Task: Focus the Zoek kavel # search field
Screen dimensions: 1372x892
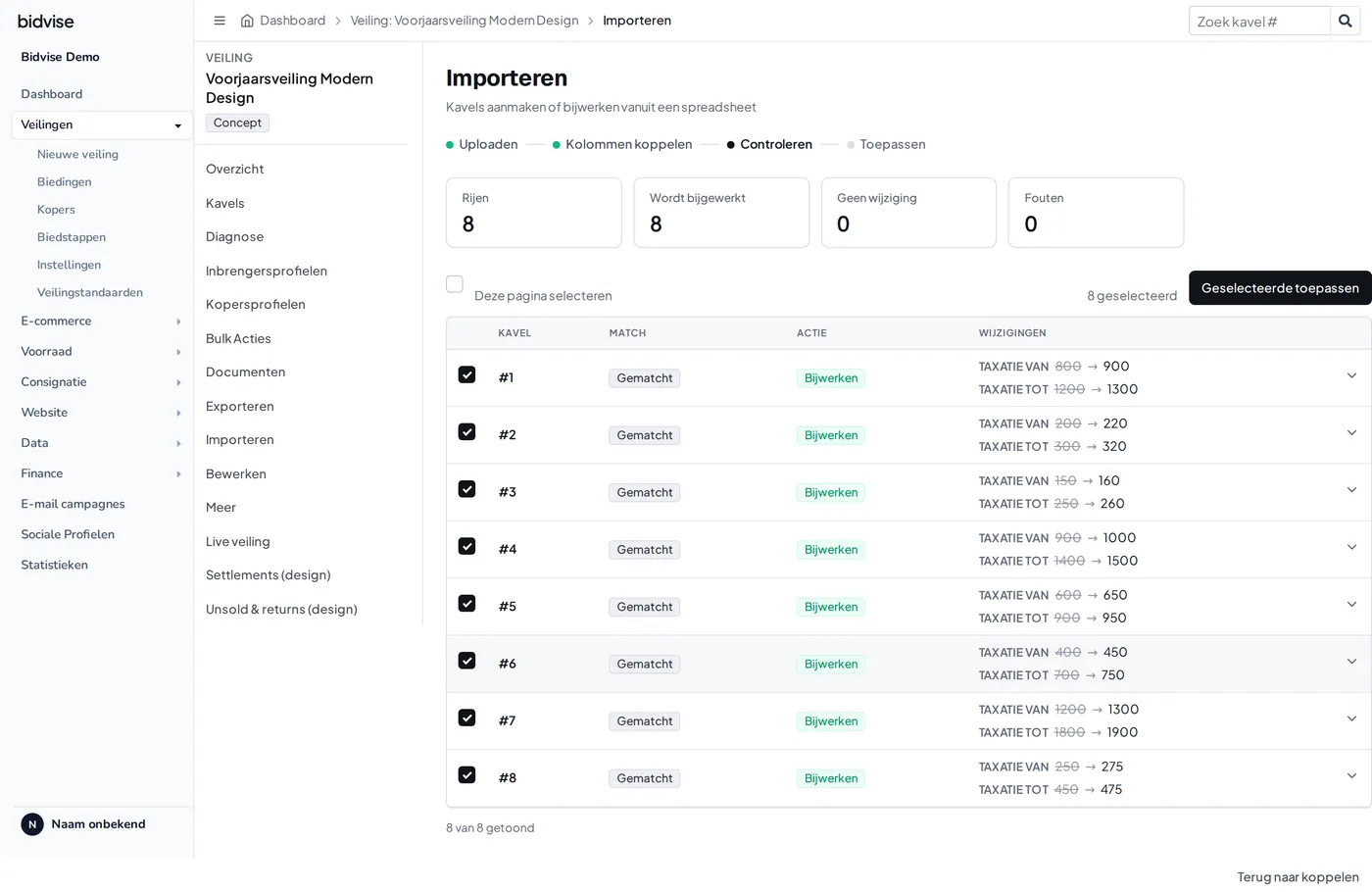Action: (1259, 22)
